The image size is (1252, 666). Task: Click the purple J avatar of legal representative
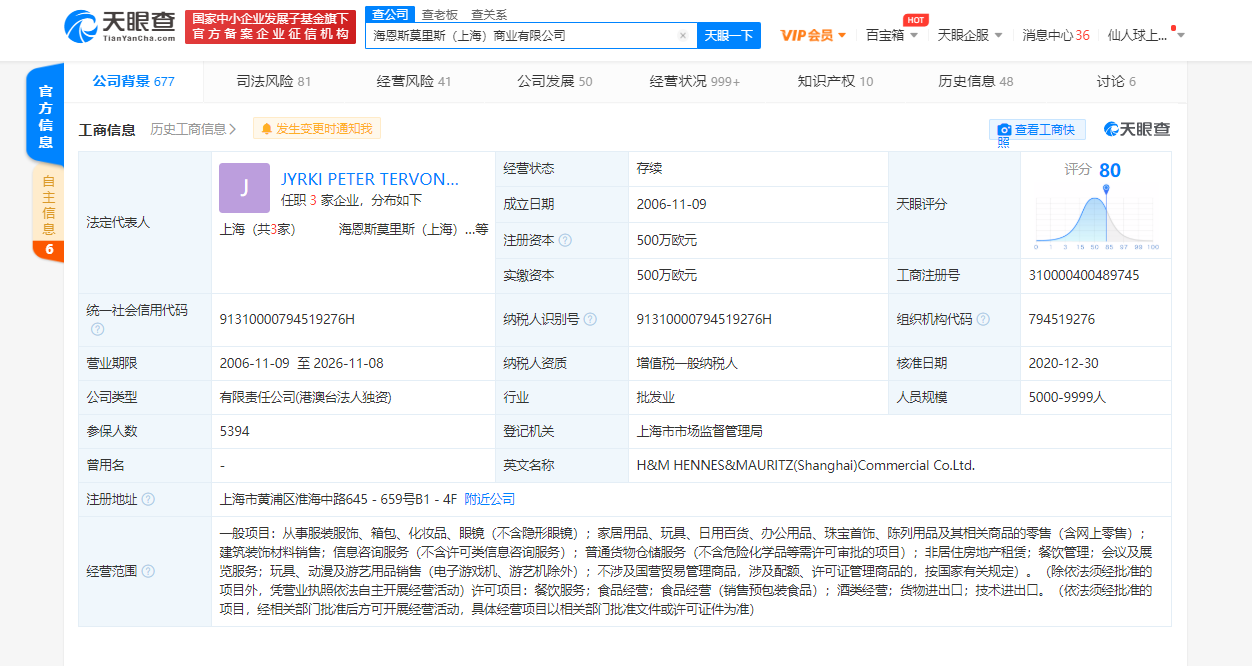pyautogui.click(x=244, y=188)
